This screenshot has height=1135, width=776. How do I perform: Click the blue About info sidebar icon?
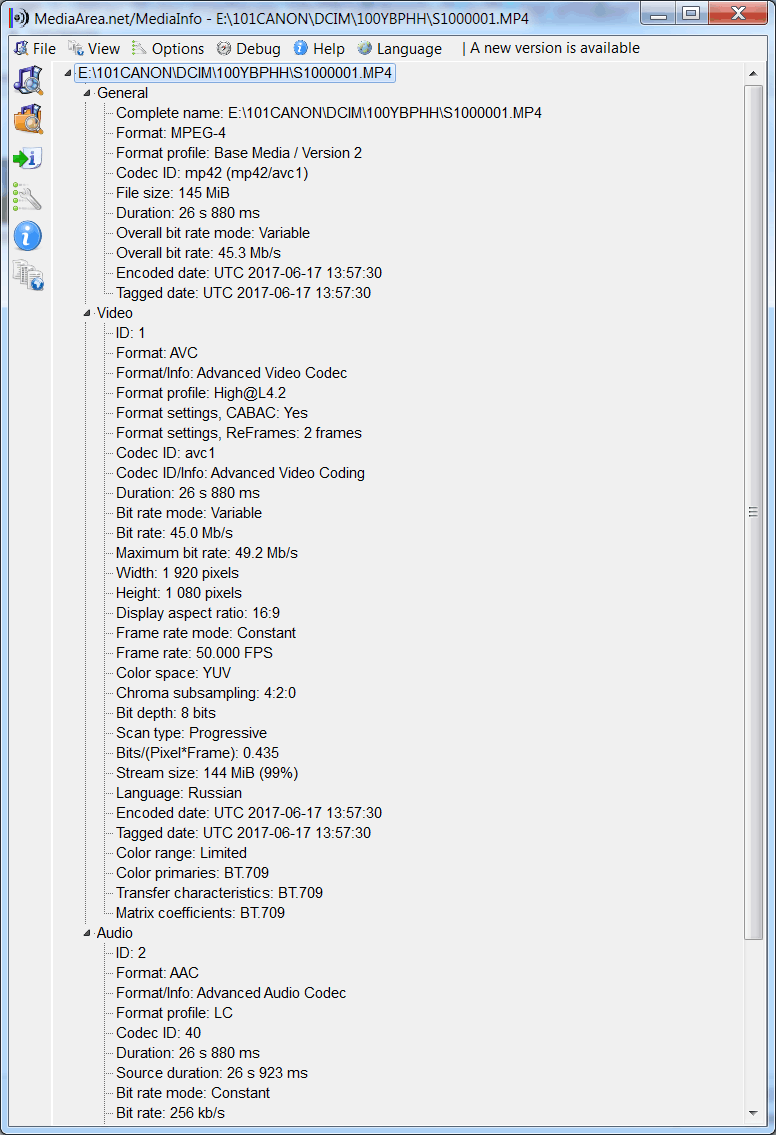coord(28,236)
